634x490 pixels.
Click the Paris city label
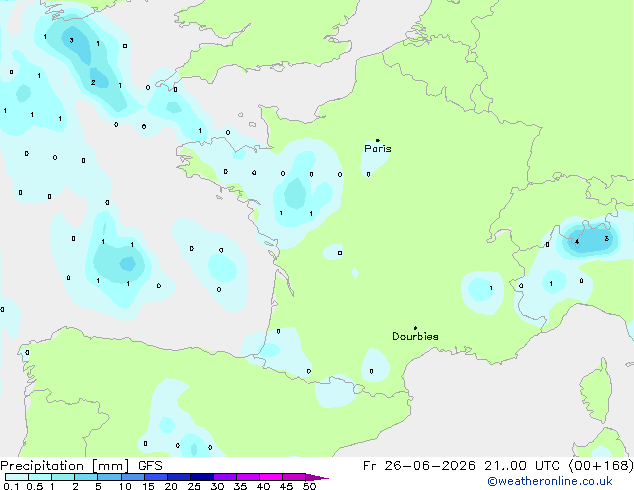(378, 149)
